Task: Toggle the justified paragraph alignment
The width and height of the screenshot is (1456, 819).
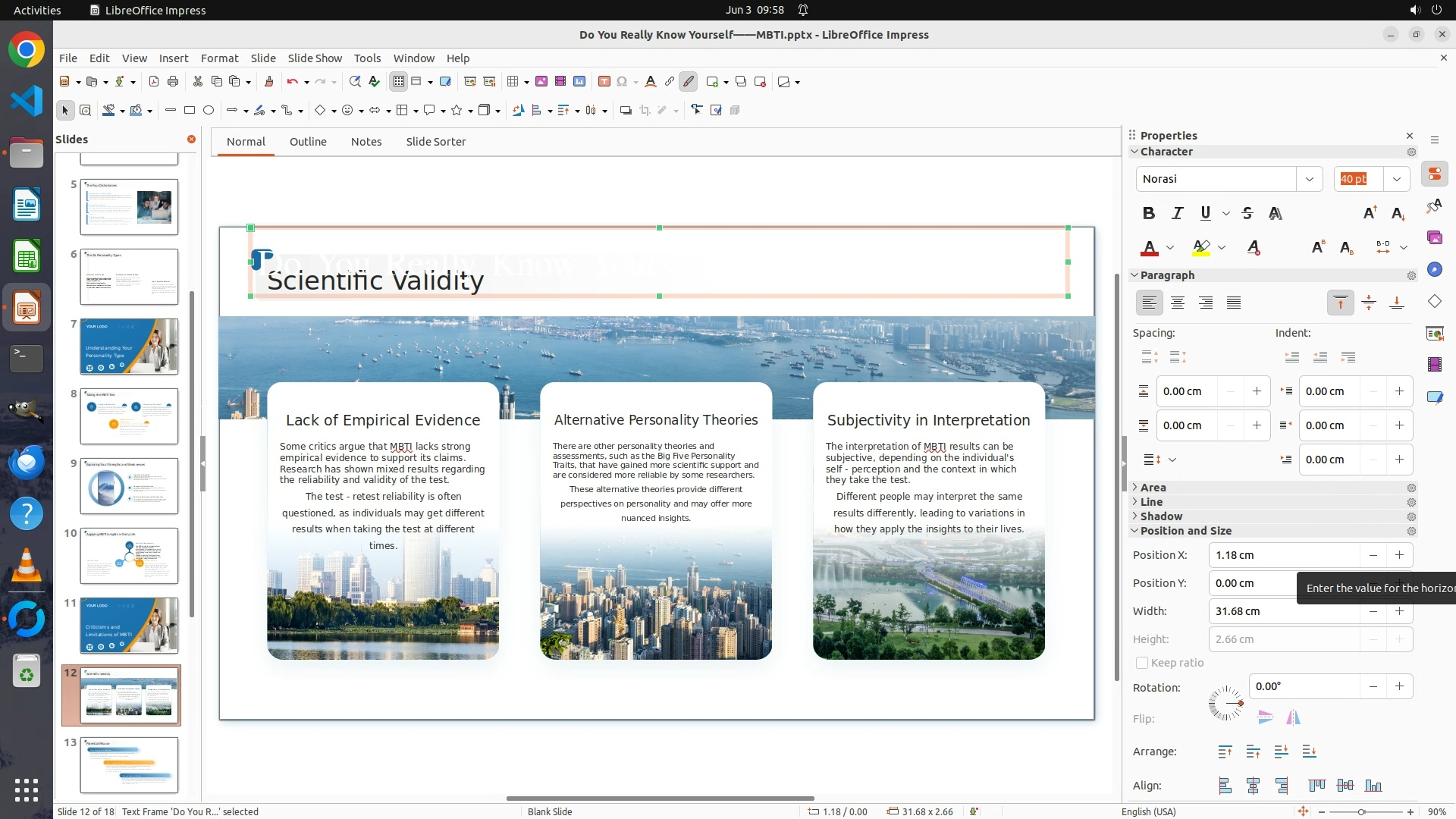Action: tap(1234, 303)
